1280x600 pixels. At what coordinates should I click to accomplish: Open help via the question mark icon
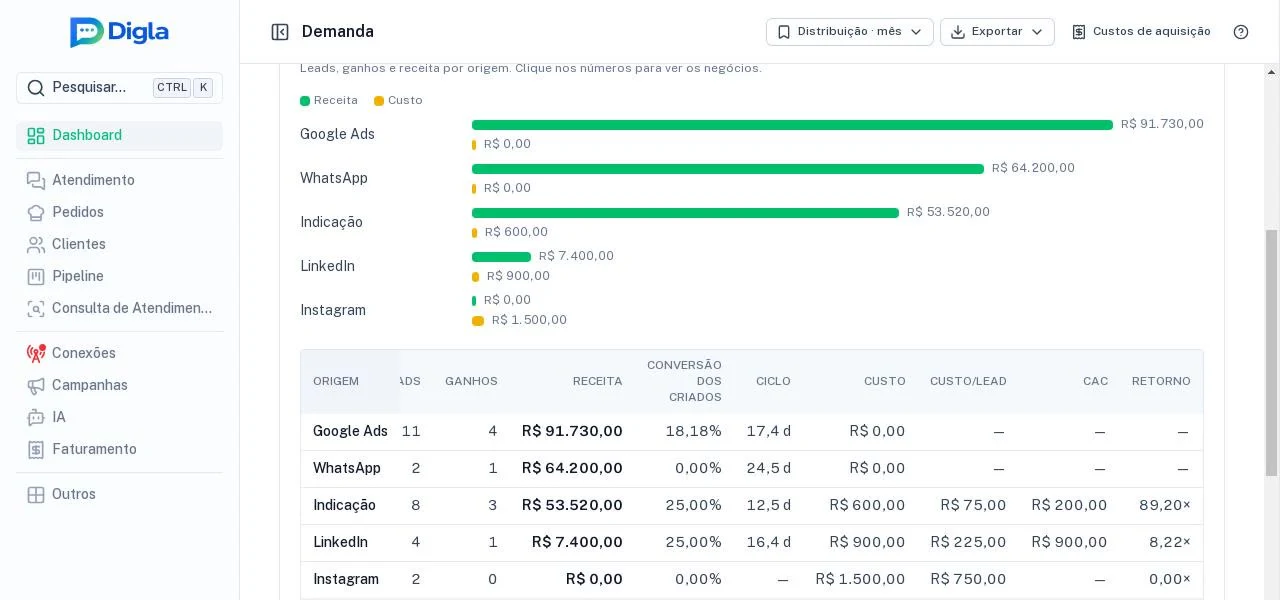(x=1241, y=32)
